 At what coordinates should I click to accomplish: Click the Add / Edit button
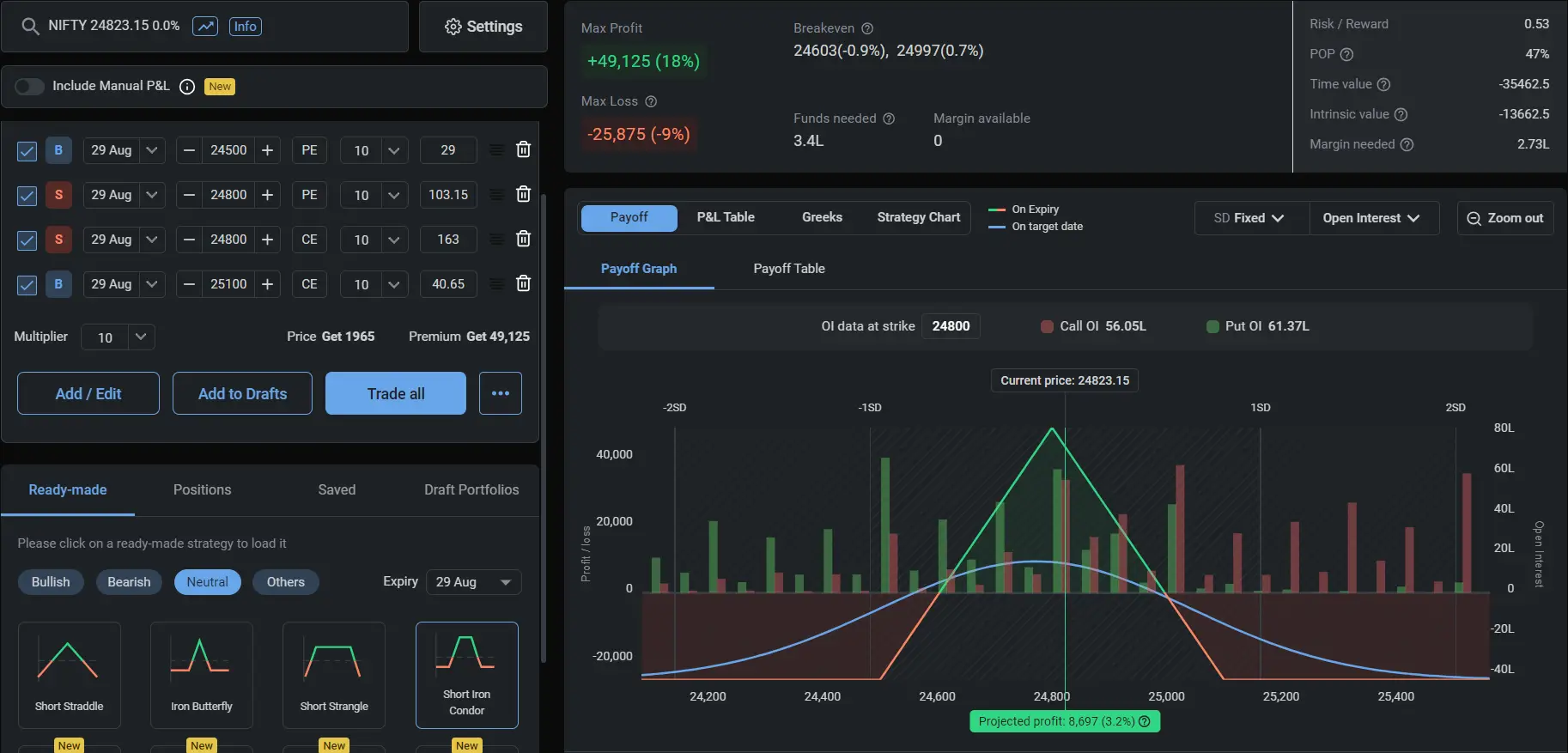pos(88,393)
